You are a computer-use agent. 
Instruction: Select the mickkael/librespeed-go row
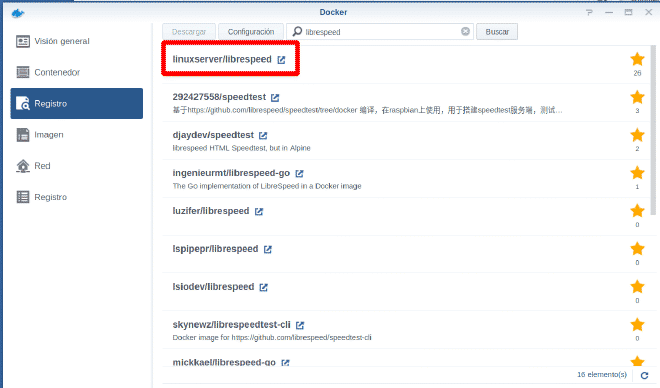point(406,358)
